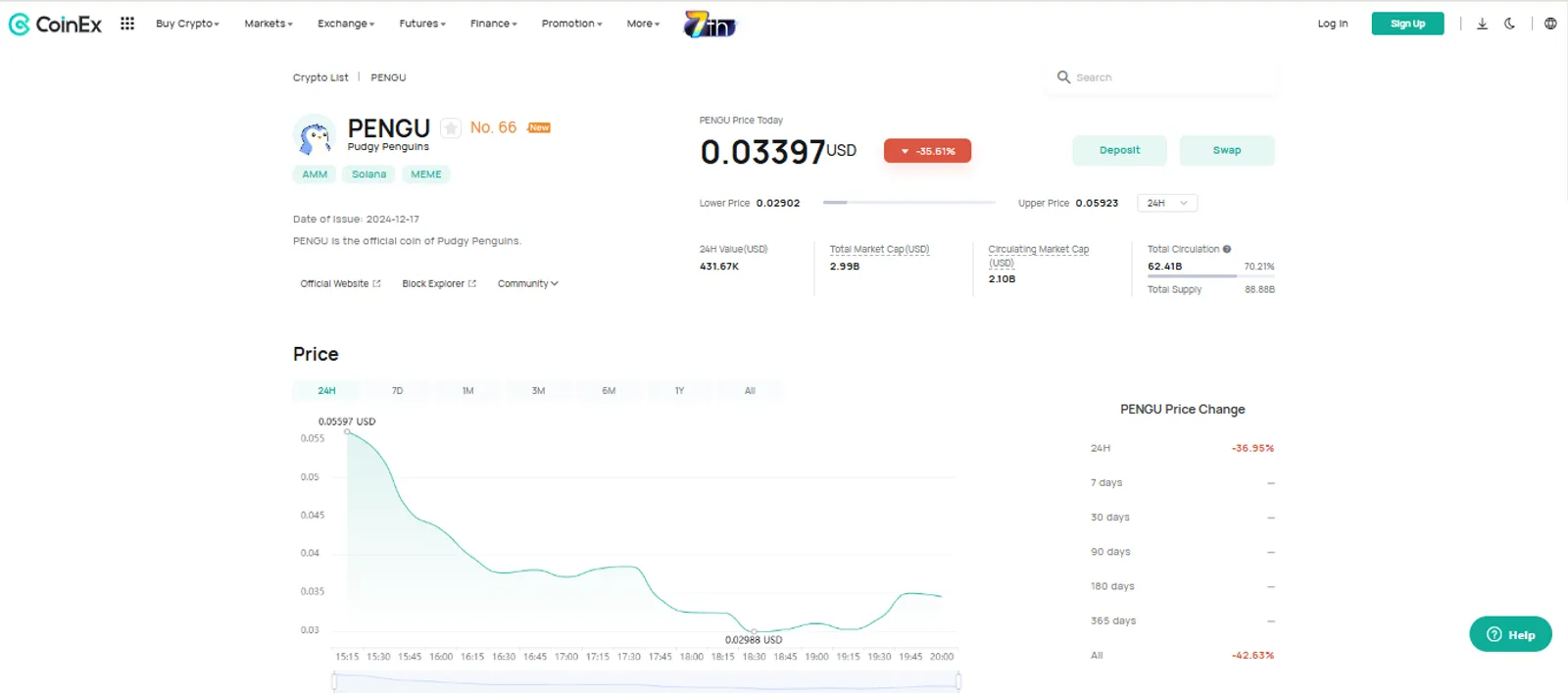Select the 3M chart tab
Image resolution: width=1568 pixels, height=694 pixels.
tap(538, 390)
